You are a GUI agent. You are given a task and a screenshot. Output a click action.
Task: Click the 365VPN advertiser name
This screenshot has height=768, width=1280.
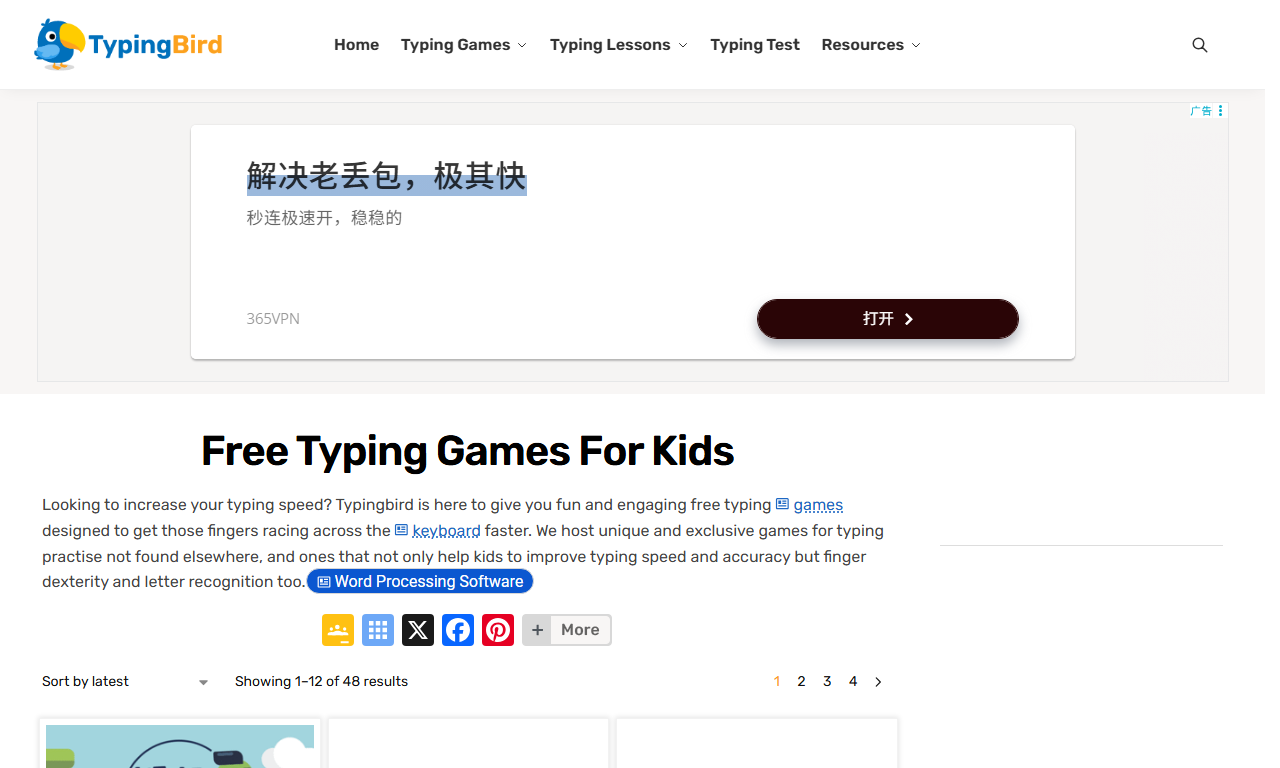(273, 319)
